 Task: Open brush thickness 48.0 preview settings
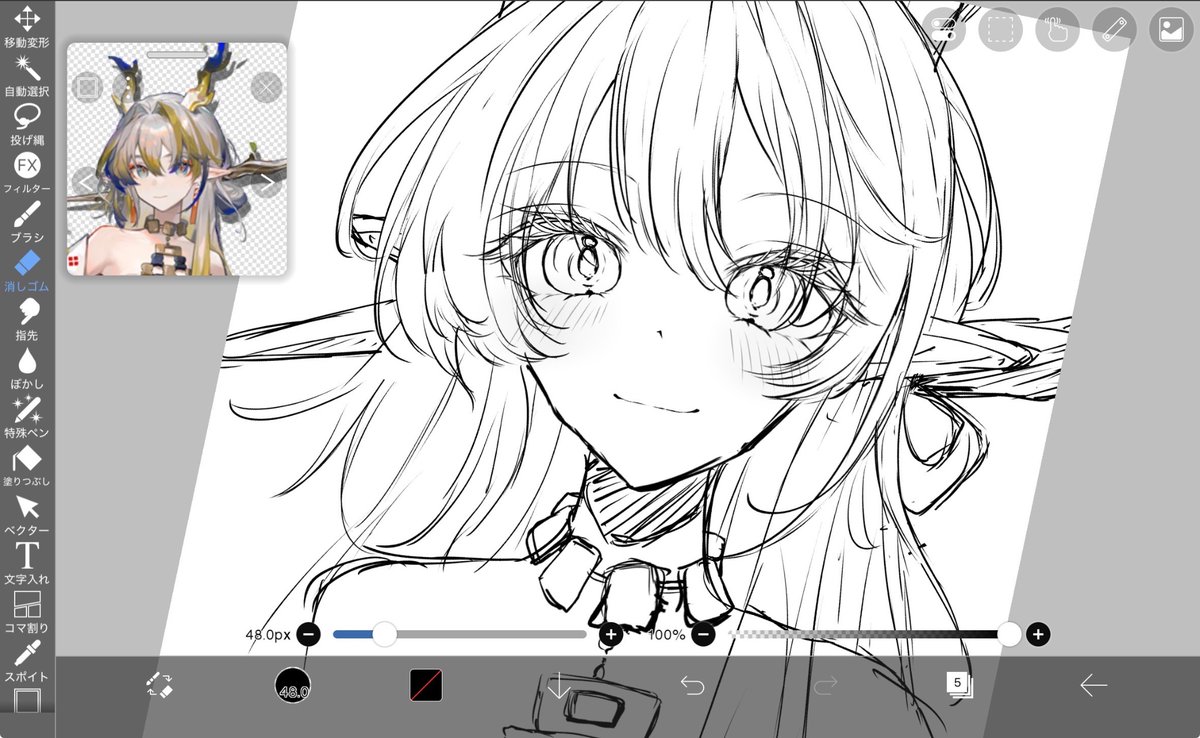293,685
